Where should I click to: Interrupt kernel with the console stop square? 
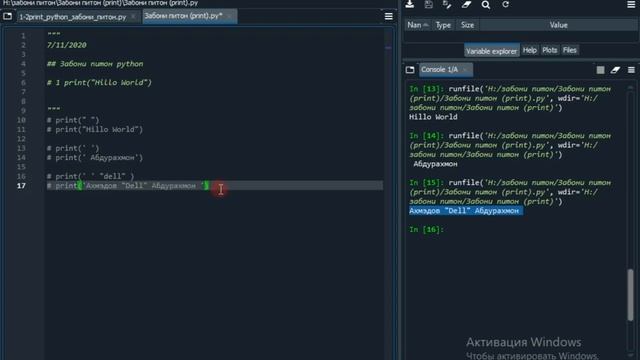pyautogui.click(x=600, y=70)
